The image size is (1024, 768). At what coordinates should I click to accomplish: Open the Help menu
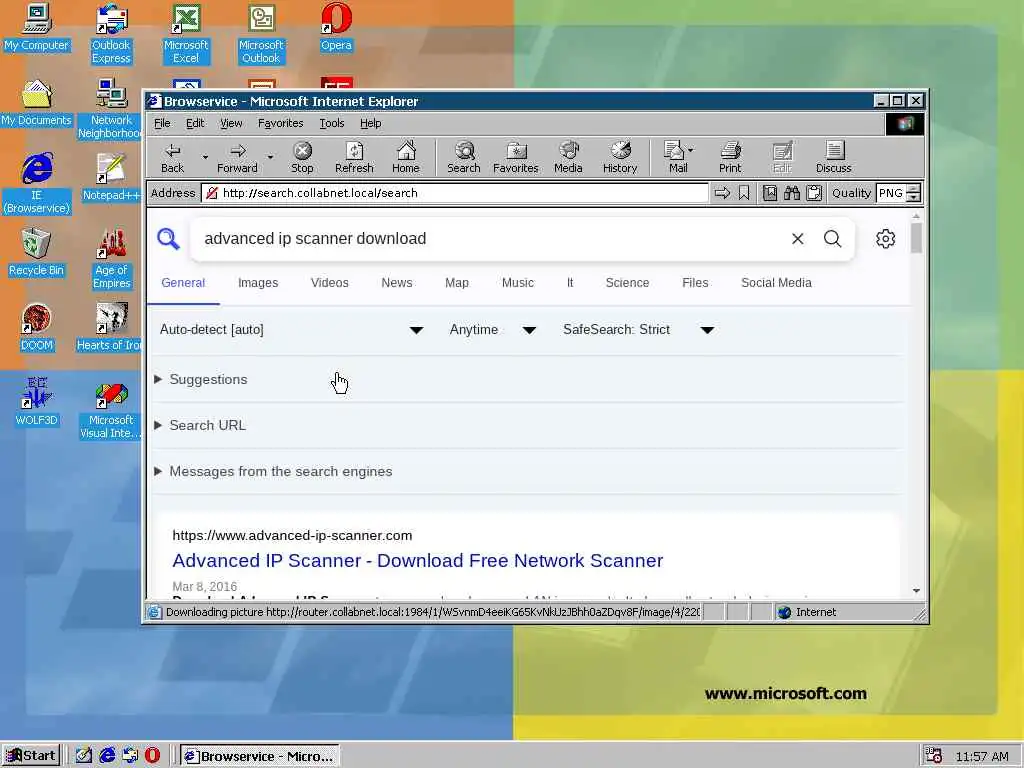[370, 123]
